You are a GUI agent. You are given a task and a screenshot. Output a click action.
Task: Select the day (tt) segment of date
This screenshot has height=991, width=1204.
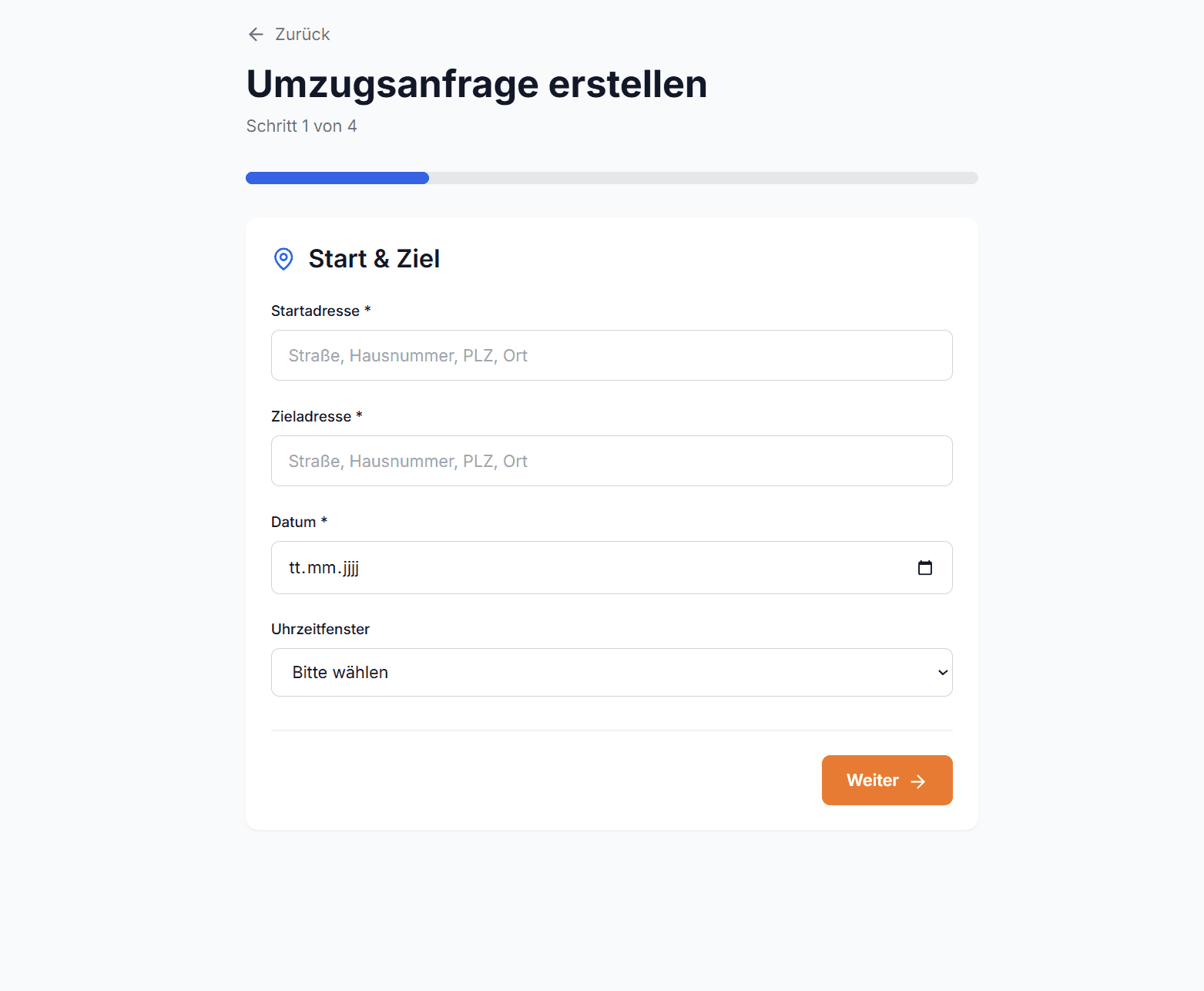(296, 568)
